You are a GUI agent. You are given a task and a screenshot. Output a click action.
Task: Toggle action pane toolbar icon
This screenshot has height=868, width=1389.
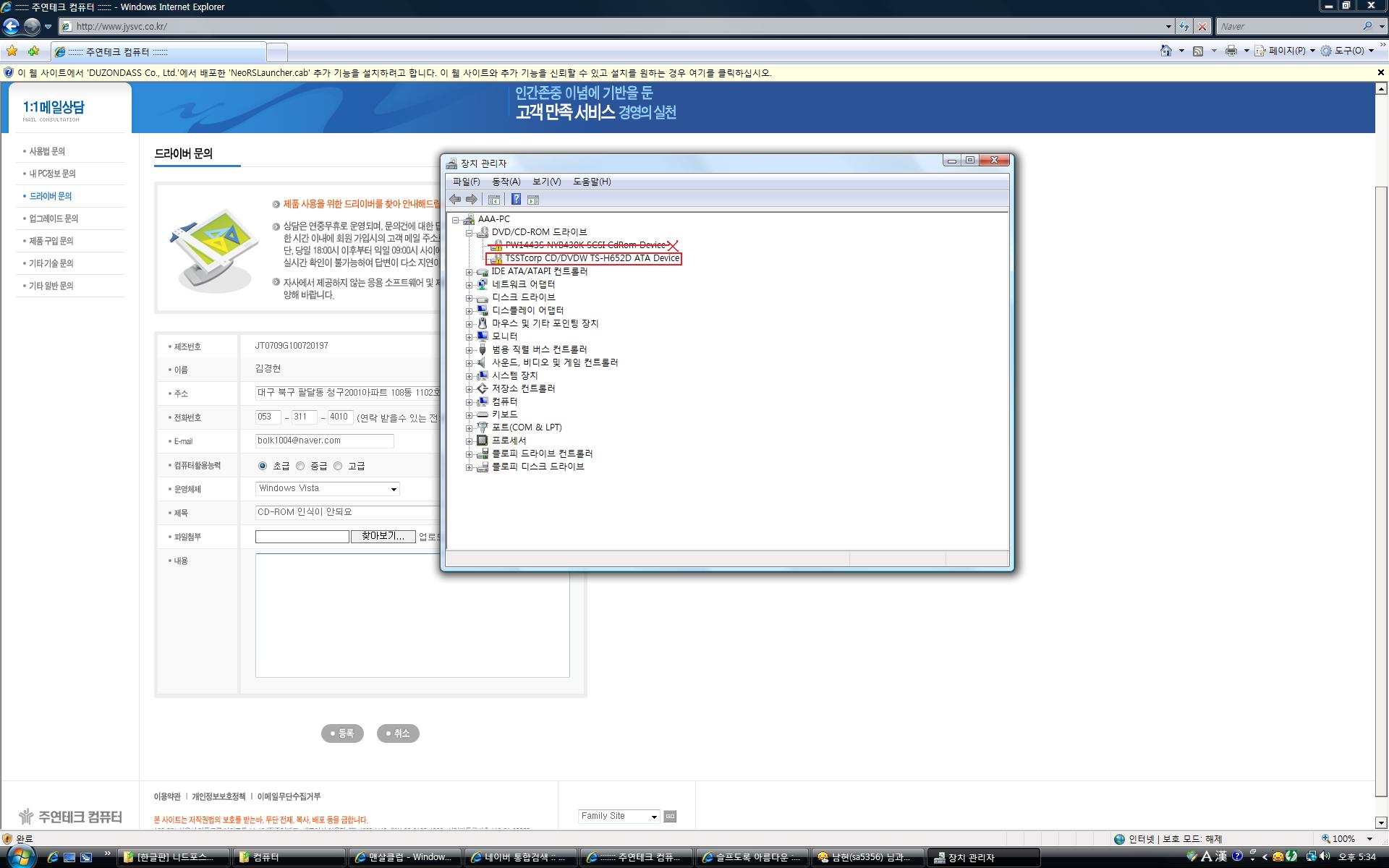(533, 200)
